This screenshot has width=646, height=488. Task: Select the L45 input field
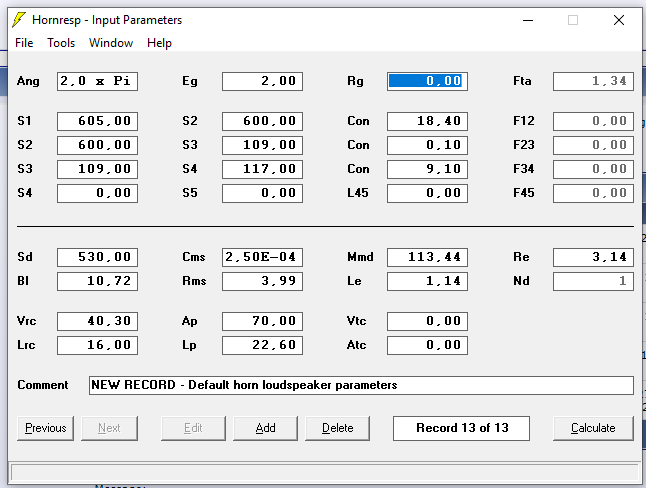[x=428, y=193]
